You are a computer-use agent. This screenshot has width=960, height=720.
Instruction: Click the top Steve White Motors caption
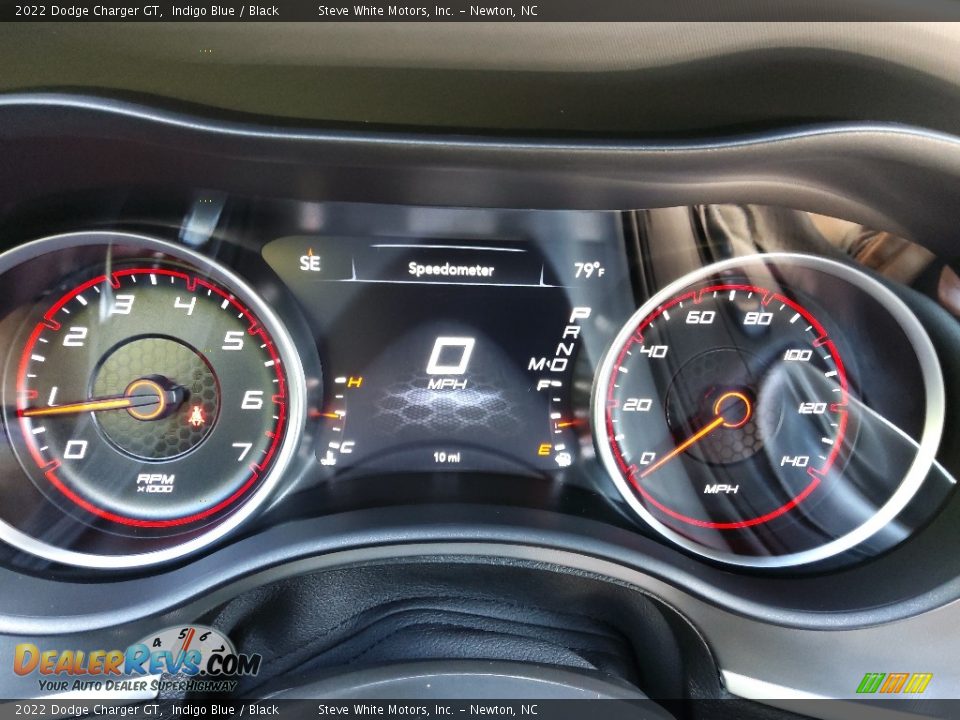tap(427, 10)
